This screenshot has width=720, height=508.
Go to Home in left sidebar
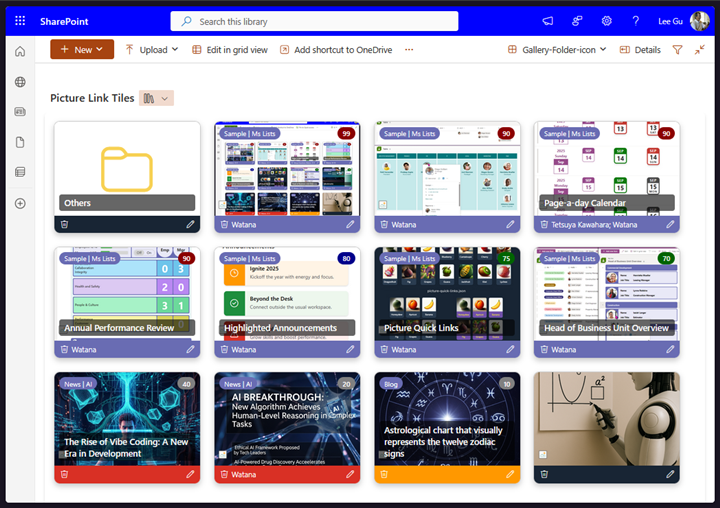point(20,51)
